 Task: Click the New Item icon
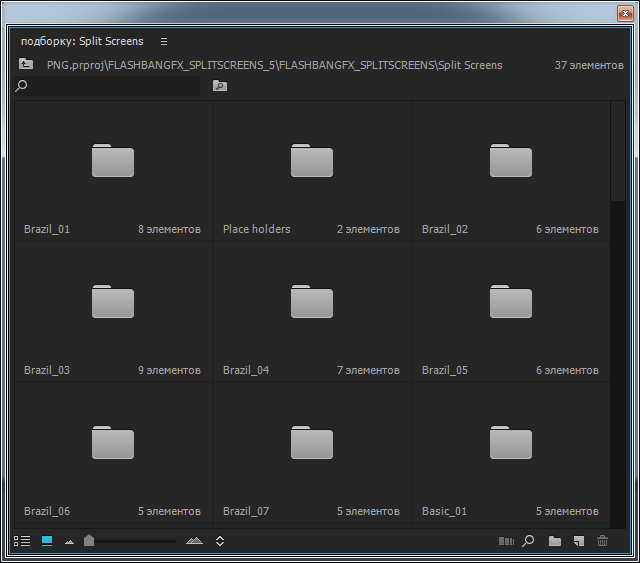pos(578,541)
